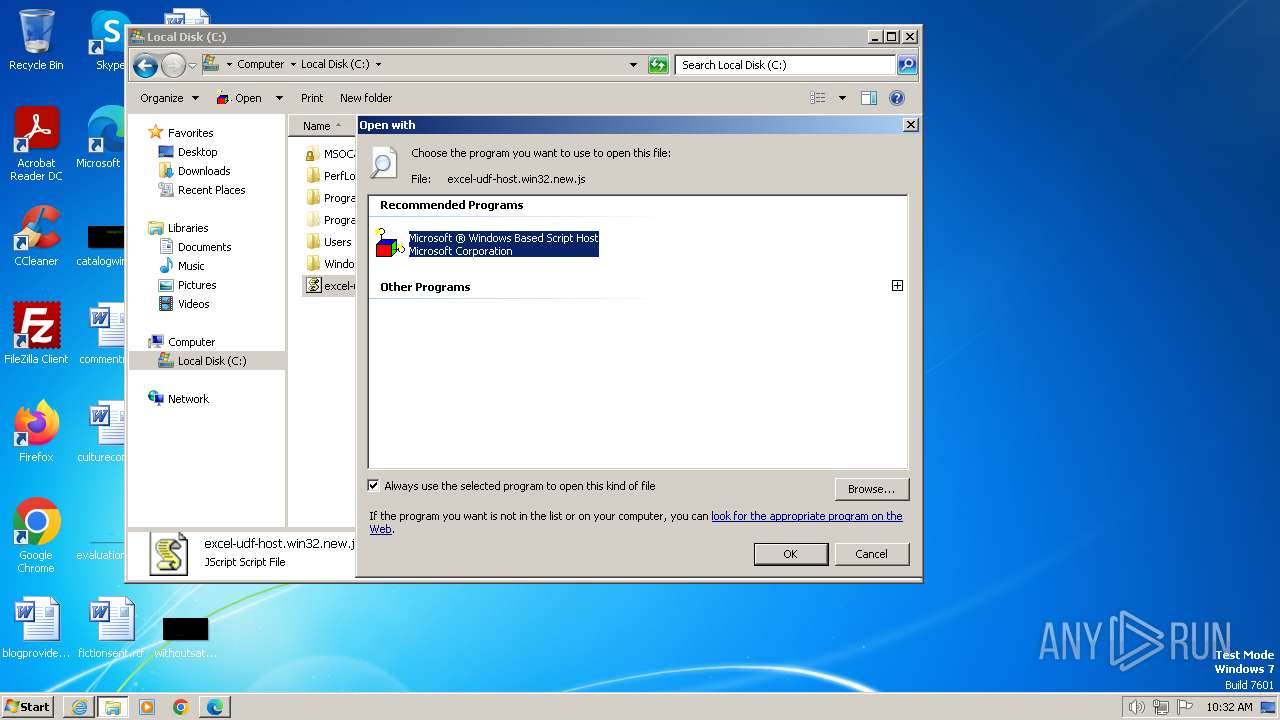Click the Forward navigation arrow in Explorer
Screen dimensions: 1280x720
click(173, 65)
